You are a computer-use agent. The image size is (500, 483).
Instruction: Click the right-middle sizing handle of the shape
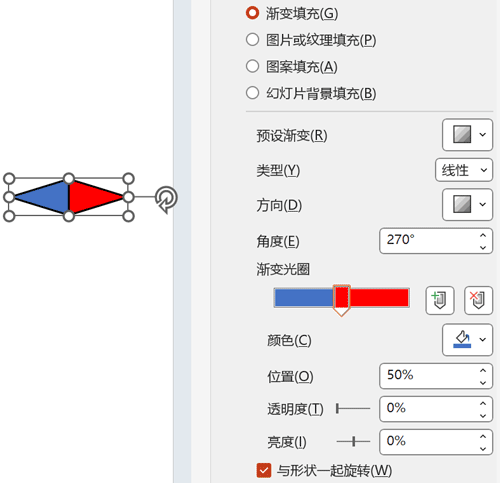(x=128, y=197)
